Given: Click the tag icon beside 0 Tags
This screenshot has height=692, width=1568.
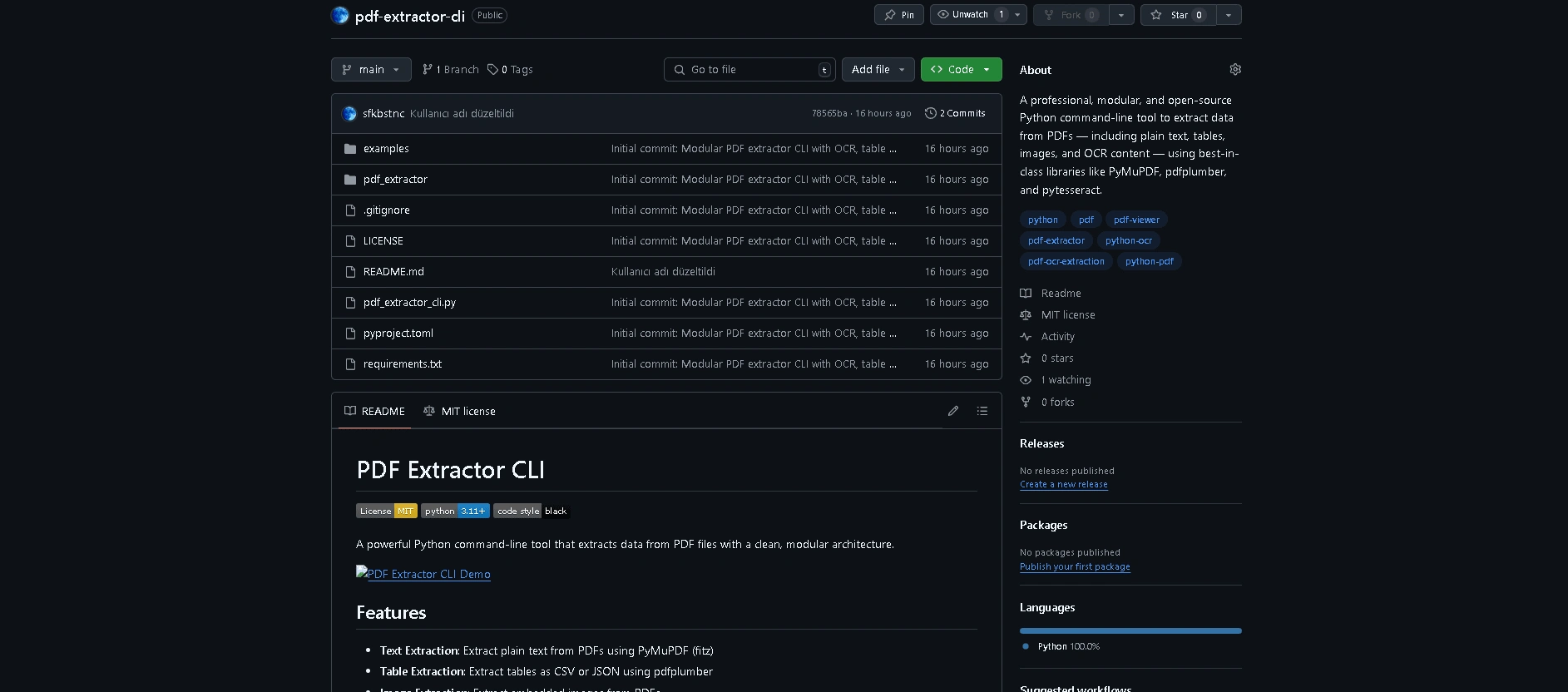Looking at the screenshot, I should (x=492, y=70).
